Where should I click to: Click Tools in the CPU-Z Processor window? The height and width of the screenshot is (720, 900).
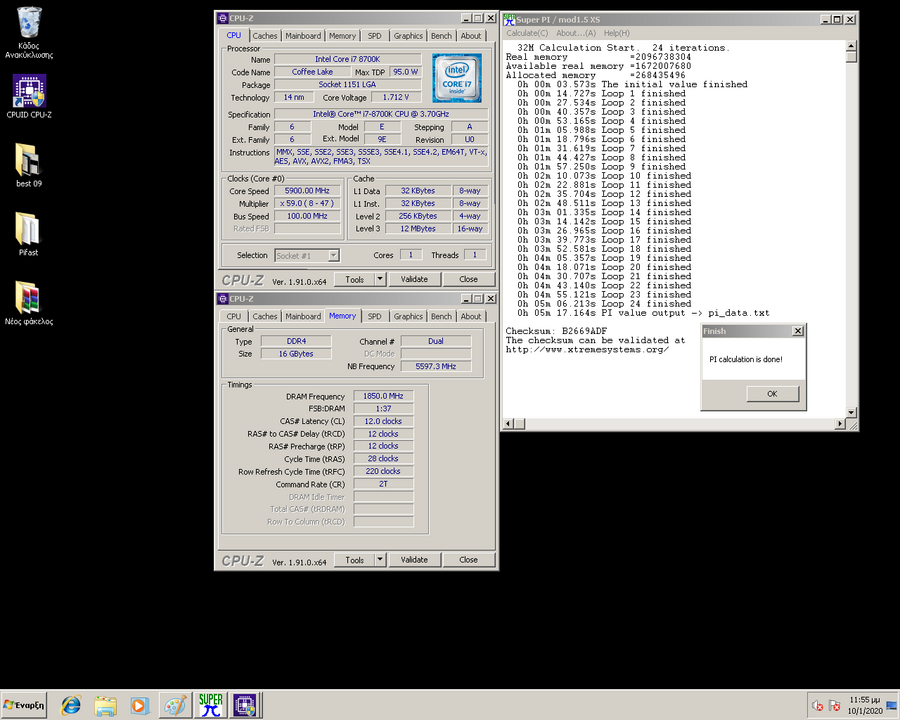(x=355, y=280)
